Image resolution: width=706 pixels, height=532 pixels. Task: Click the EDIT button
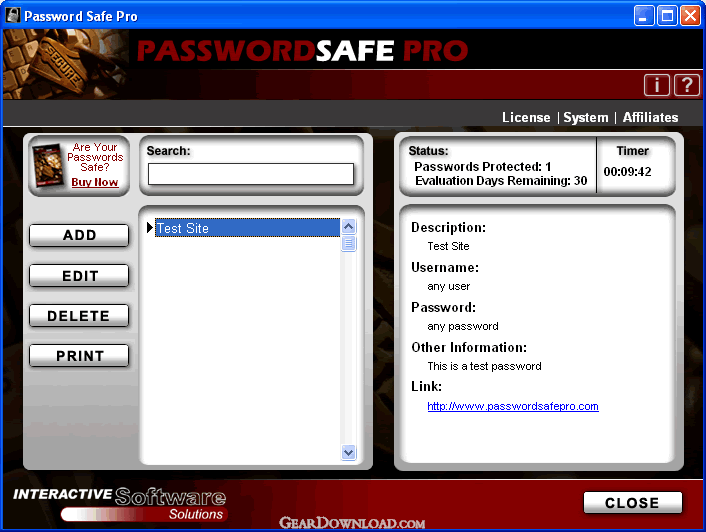point(79,275)
